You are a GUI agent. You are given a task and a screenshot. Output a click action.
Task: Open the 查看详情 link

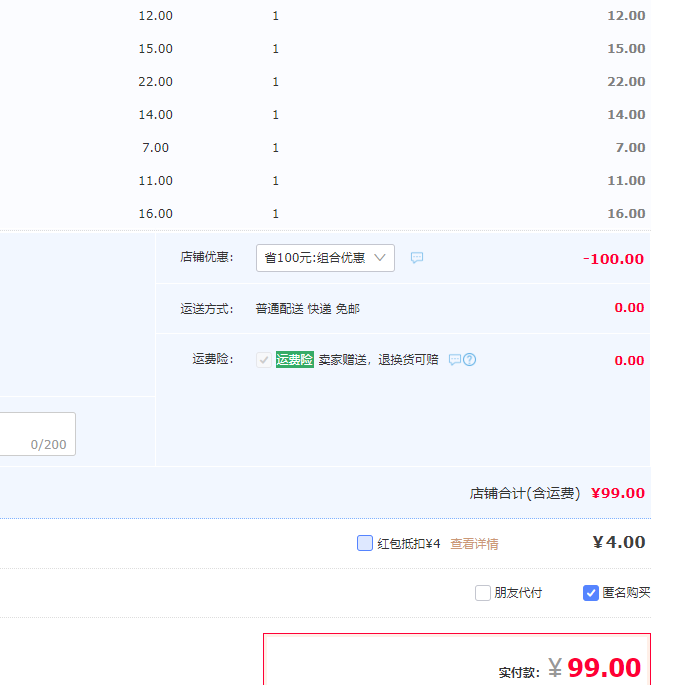click(474, 544)
